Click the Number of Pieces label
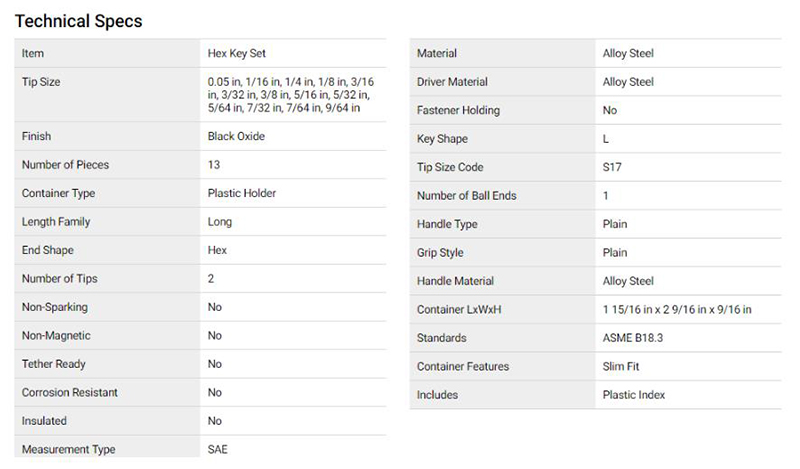Screen dimensions: 800x469 [x=65, y=164]
